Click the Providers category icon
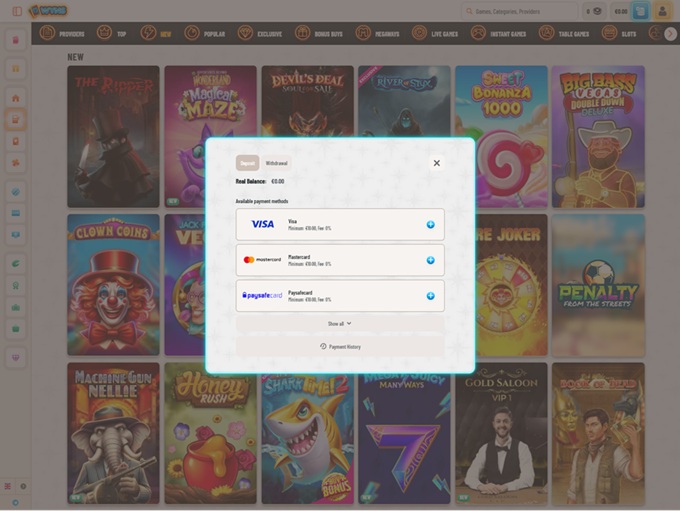The image size is (680, 511). click(x=47, y=33)
